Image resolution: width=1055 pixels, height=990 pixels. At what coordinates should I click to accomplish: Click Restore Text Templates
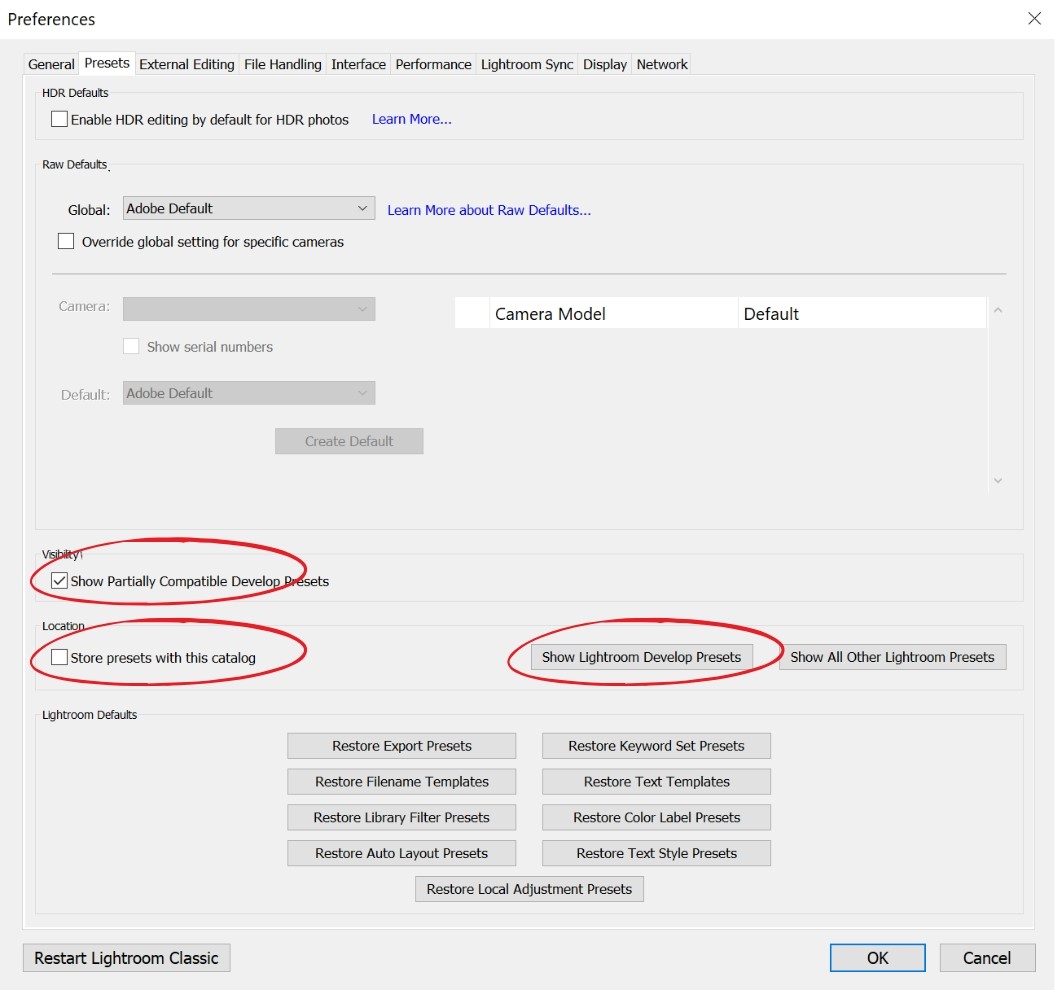click(x=656, y=781)
